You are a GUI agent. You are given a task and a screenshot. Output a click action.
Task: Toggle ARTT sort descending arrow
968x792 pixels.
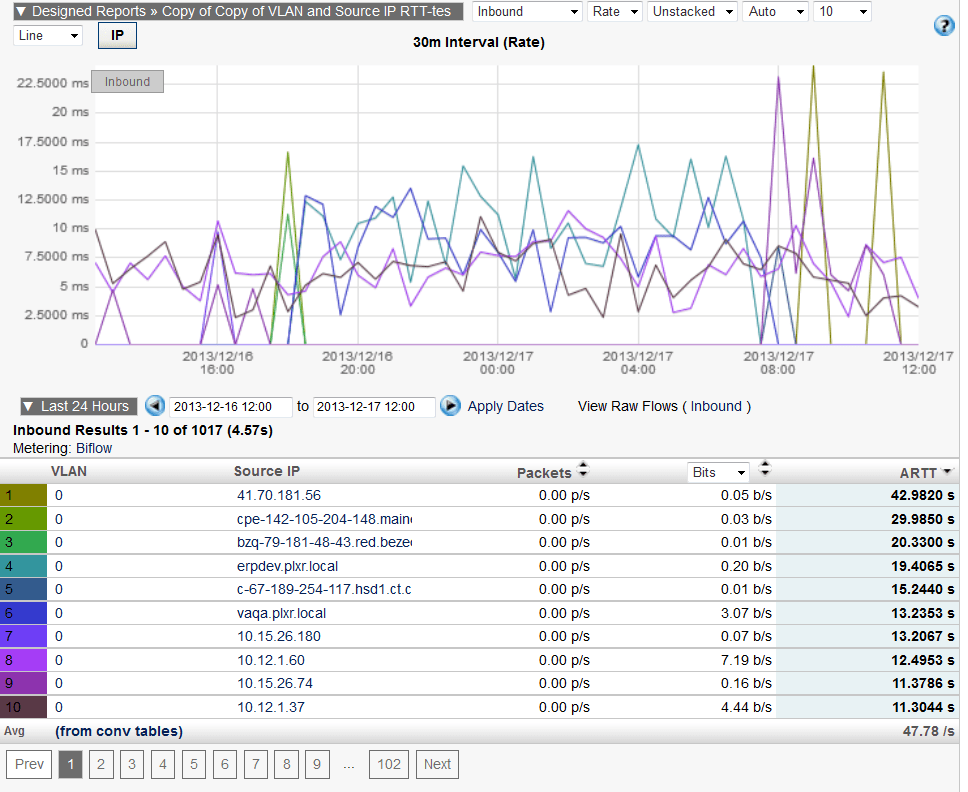(x=947, y=472)
